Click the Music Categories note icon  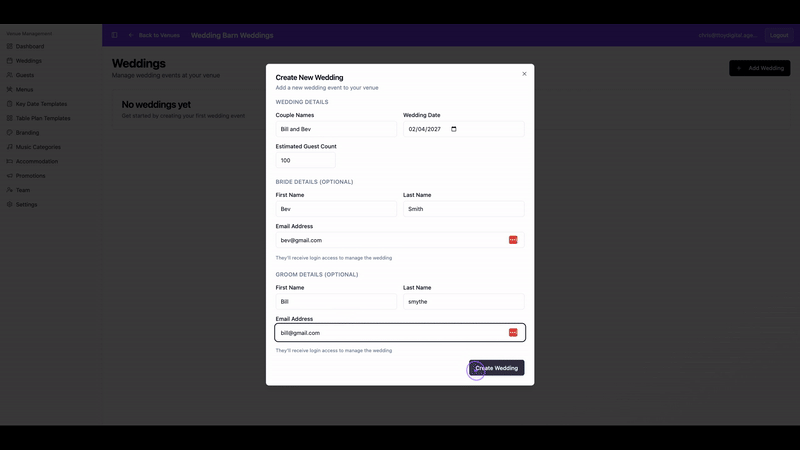click(x=9, y=147)
